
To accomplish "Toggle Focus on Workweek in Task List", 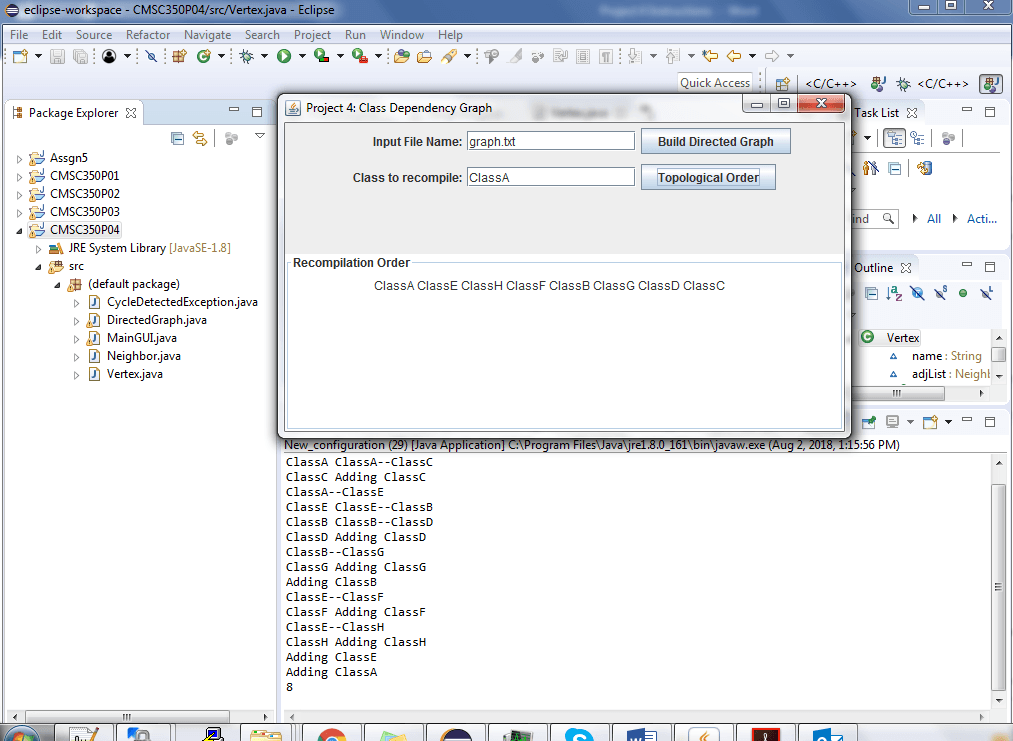I will click(948, 138).
